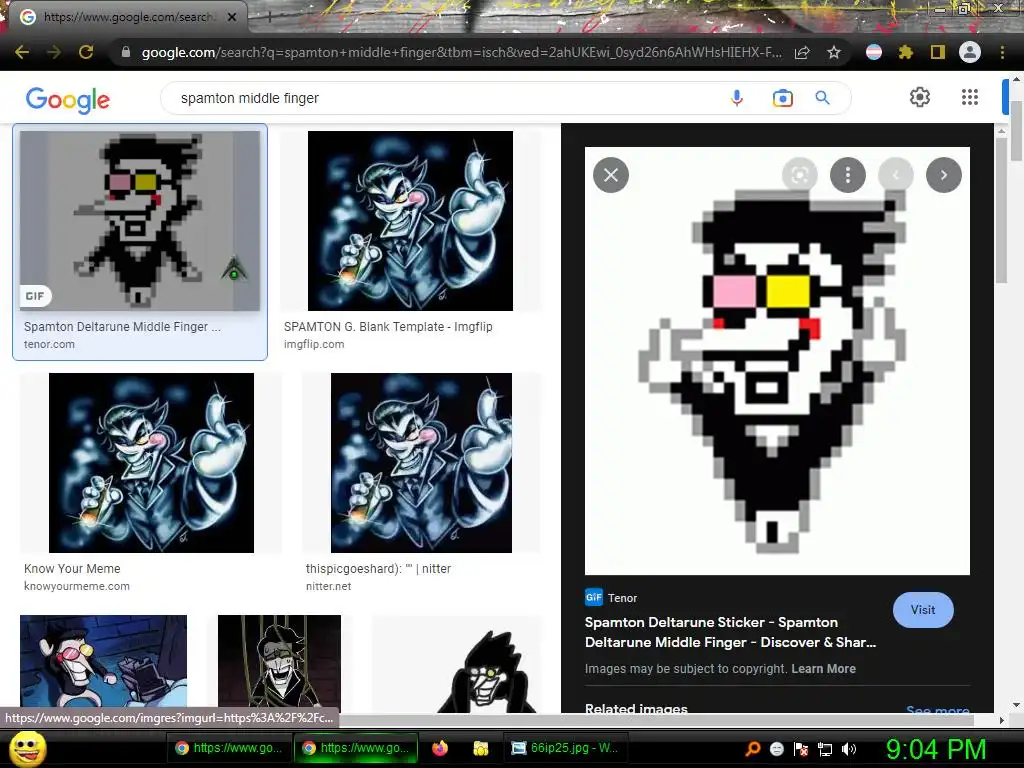Click the striped flag extension icon
The image size is (1024, 768).
pos(873,52)
